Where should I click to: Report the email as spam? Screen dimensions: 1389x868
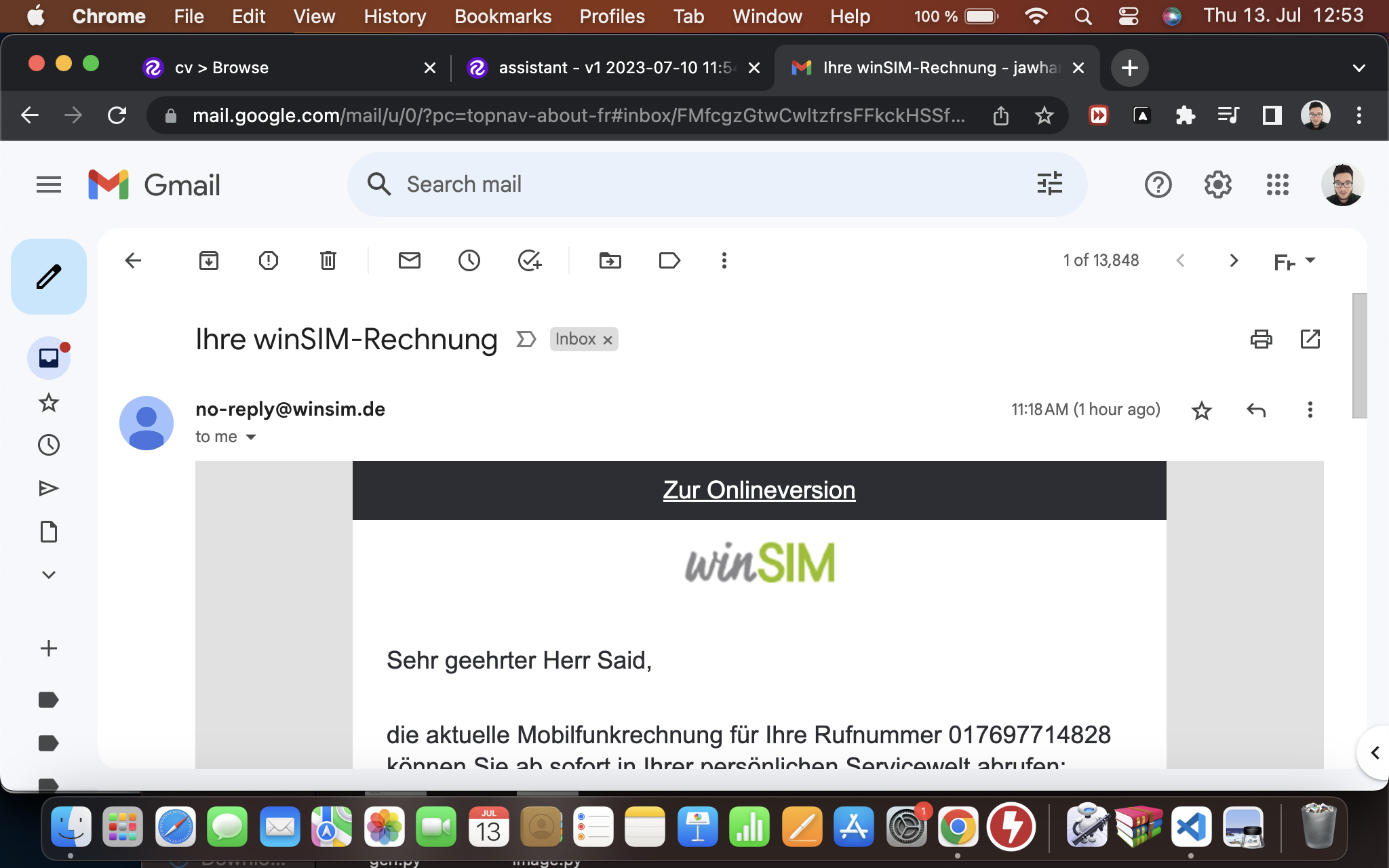pos(268,260)
